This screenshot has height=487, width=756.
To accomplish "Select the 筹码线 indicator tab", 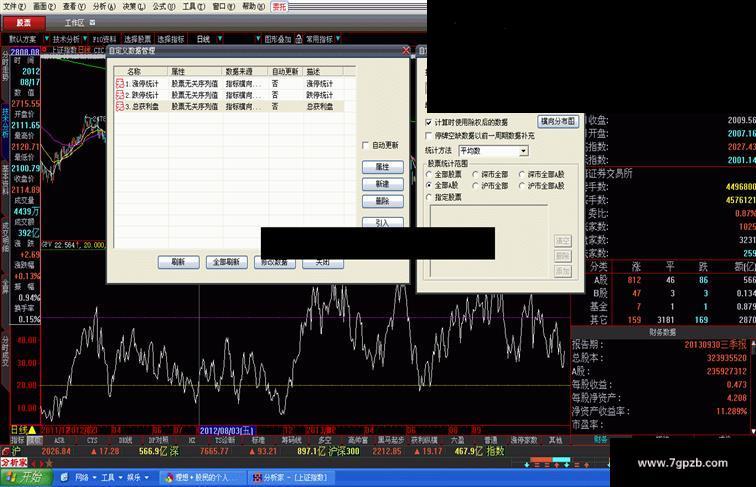I will pyautogui.click(x=291, y=440).
